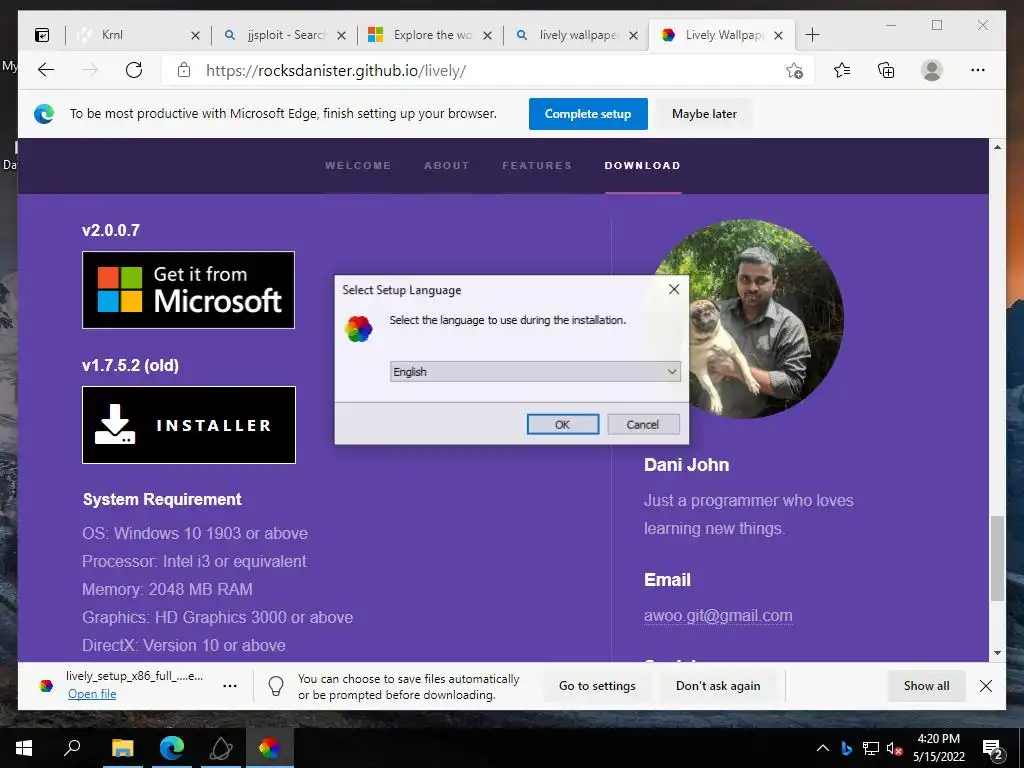Click Microsoft Edge taskbar icon
The image size is (1024, 768).
[172, 748]
